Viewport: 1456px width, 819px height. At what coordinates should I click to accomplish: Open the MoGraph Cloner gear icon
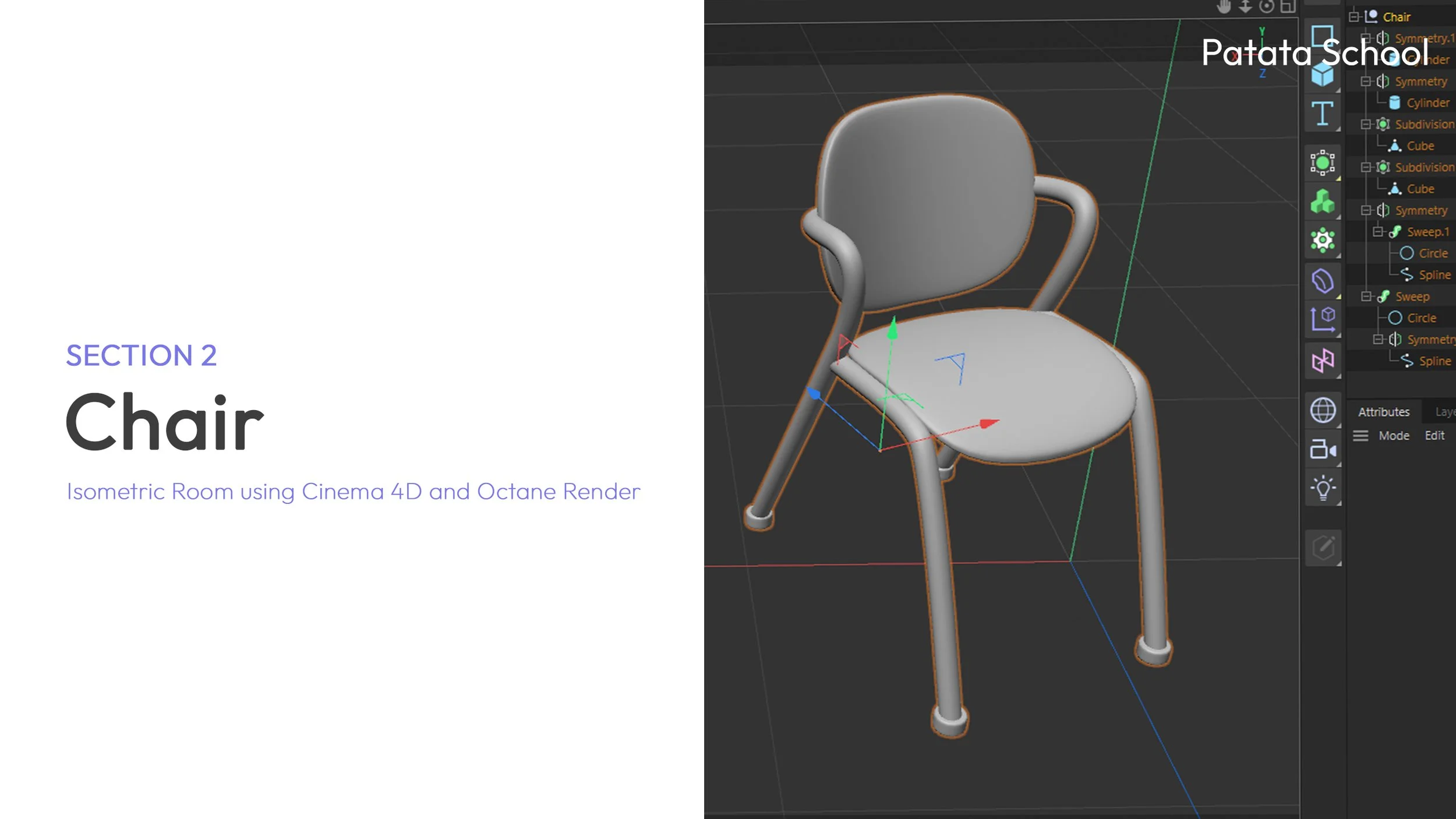(x=1322, y=240)
